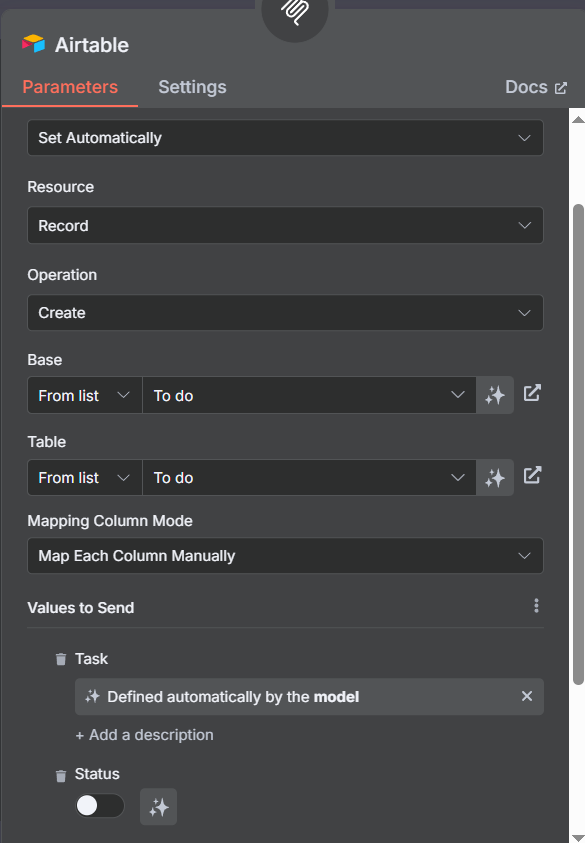Image resolution: width=585 pixels, height=843 pixels.
Task: Delete the Status field with trash icon
Action: click(x=61, y=775)
